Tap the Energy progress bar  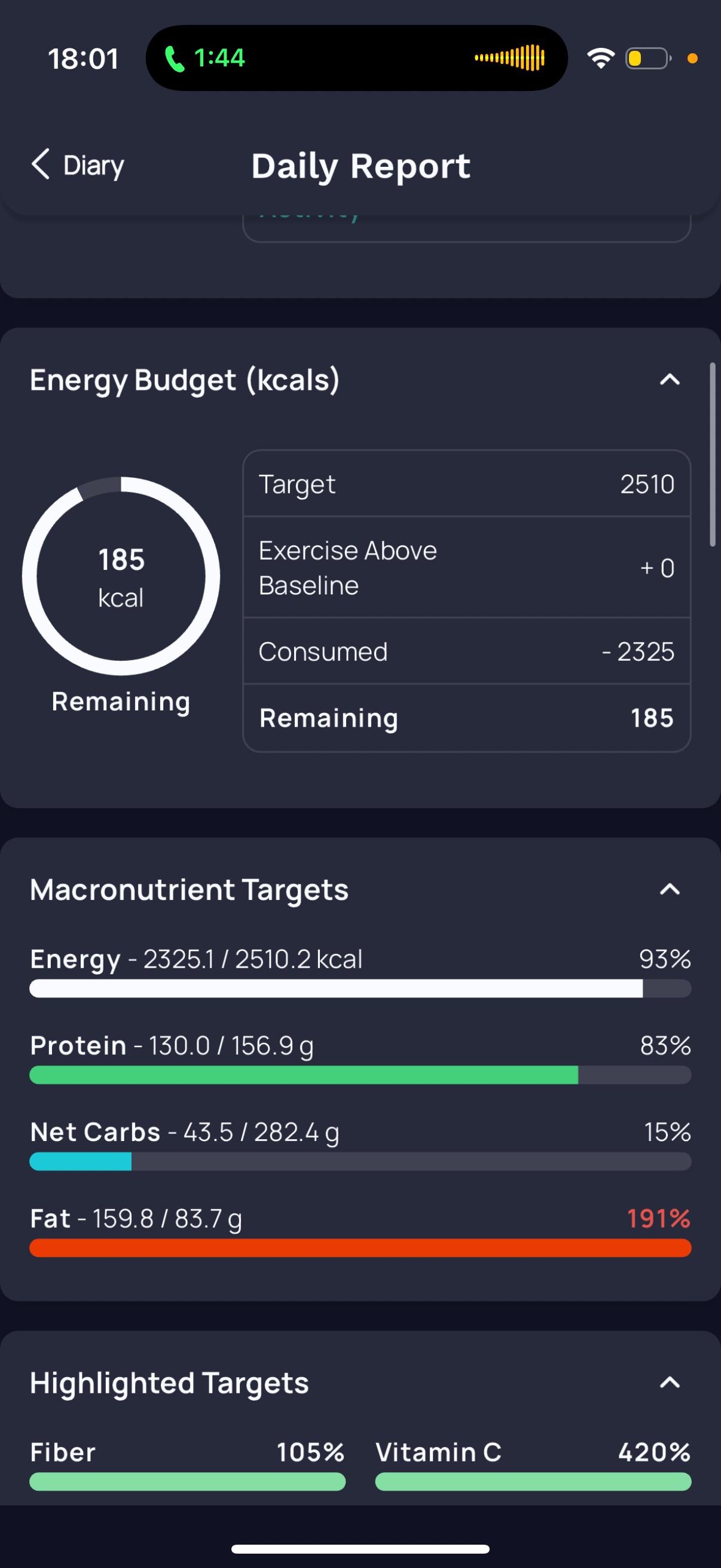click(x=360, y=988)
